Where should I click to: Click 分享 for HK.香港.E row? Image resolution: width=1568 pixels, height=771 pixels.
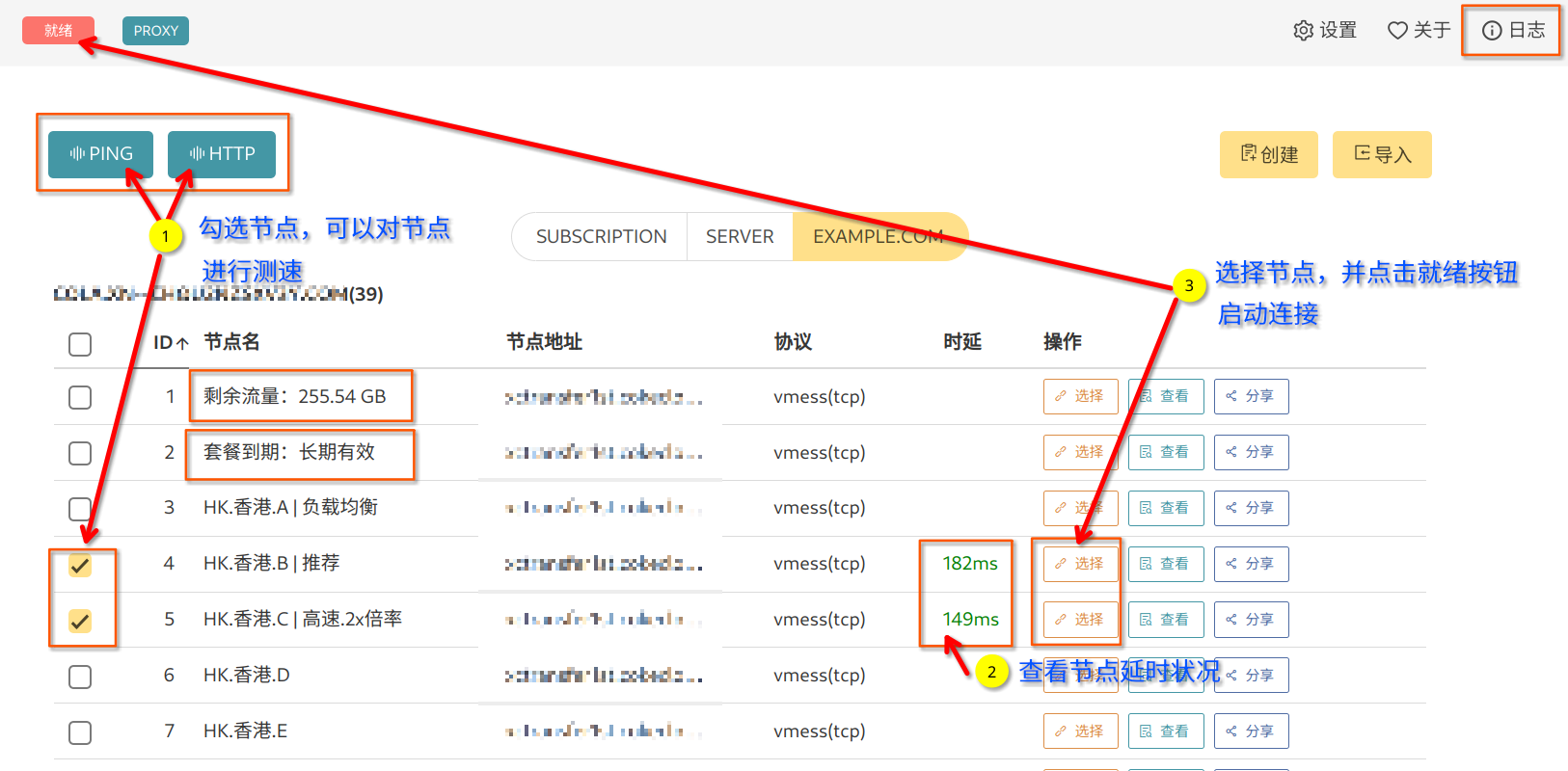click(x=1251, y=731)
